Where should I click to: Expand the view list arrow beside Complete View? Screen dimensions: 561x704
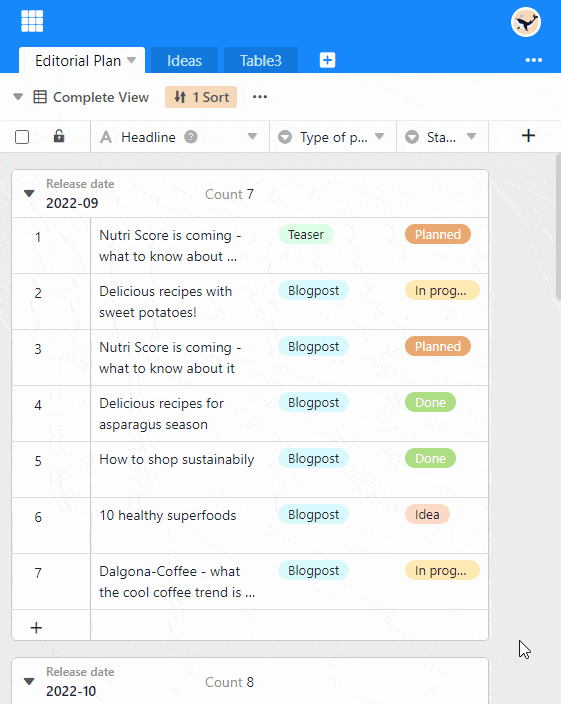click(x=18, y=97)
